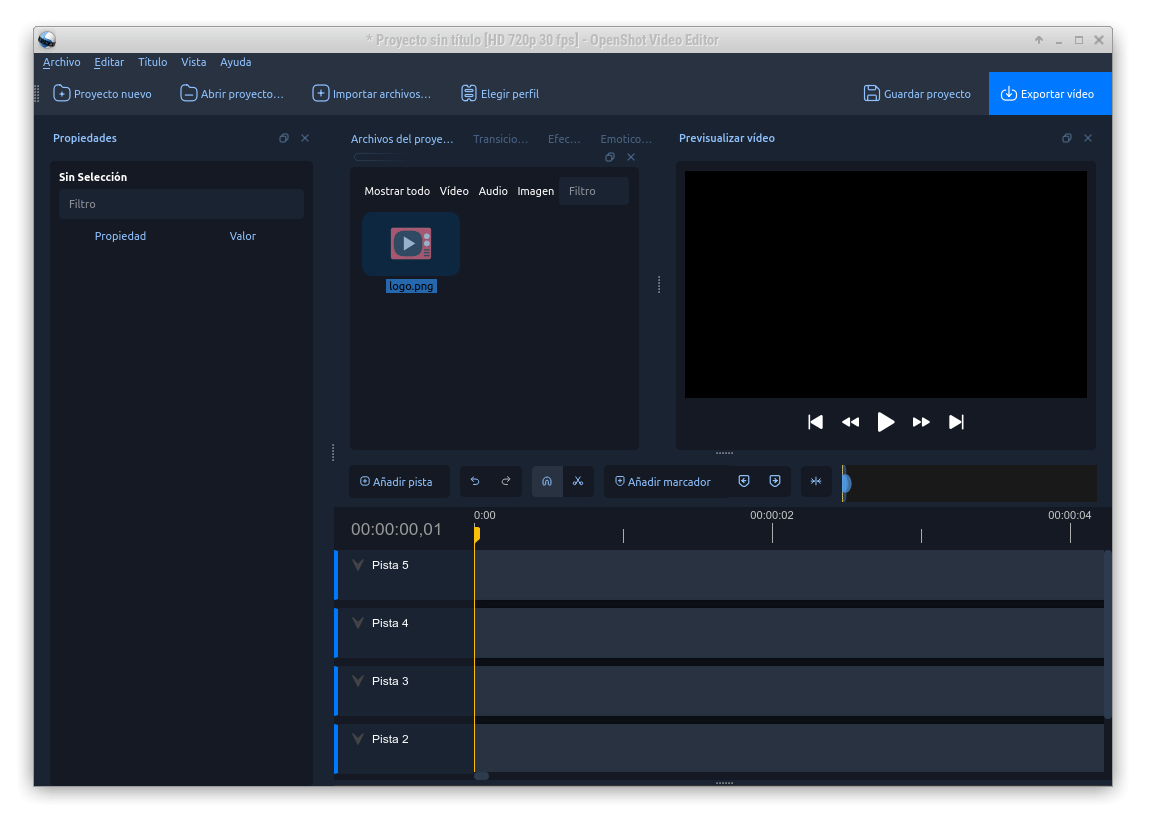Select the Imagen filter in project files
This screenshot has width=1150, height=822.
click(535, 191)
